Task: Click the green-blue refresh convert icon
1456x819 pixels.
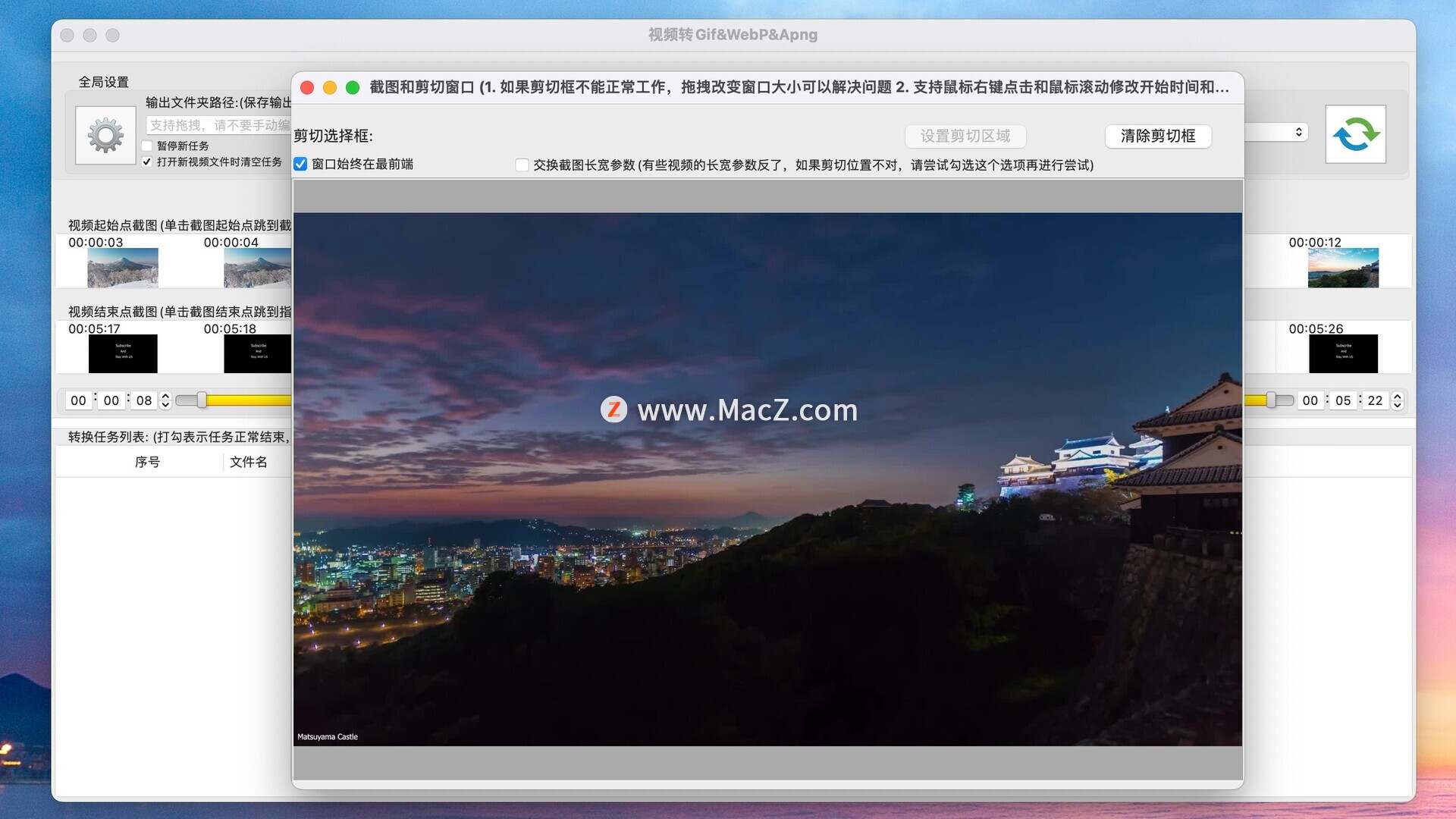Action: click(x=1356, y=134)
